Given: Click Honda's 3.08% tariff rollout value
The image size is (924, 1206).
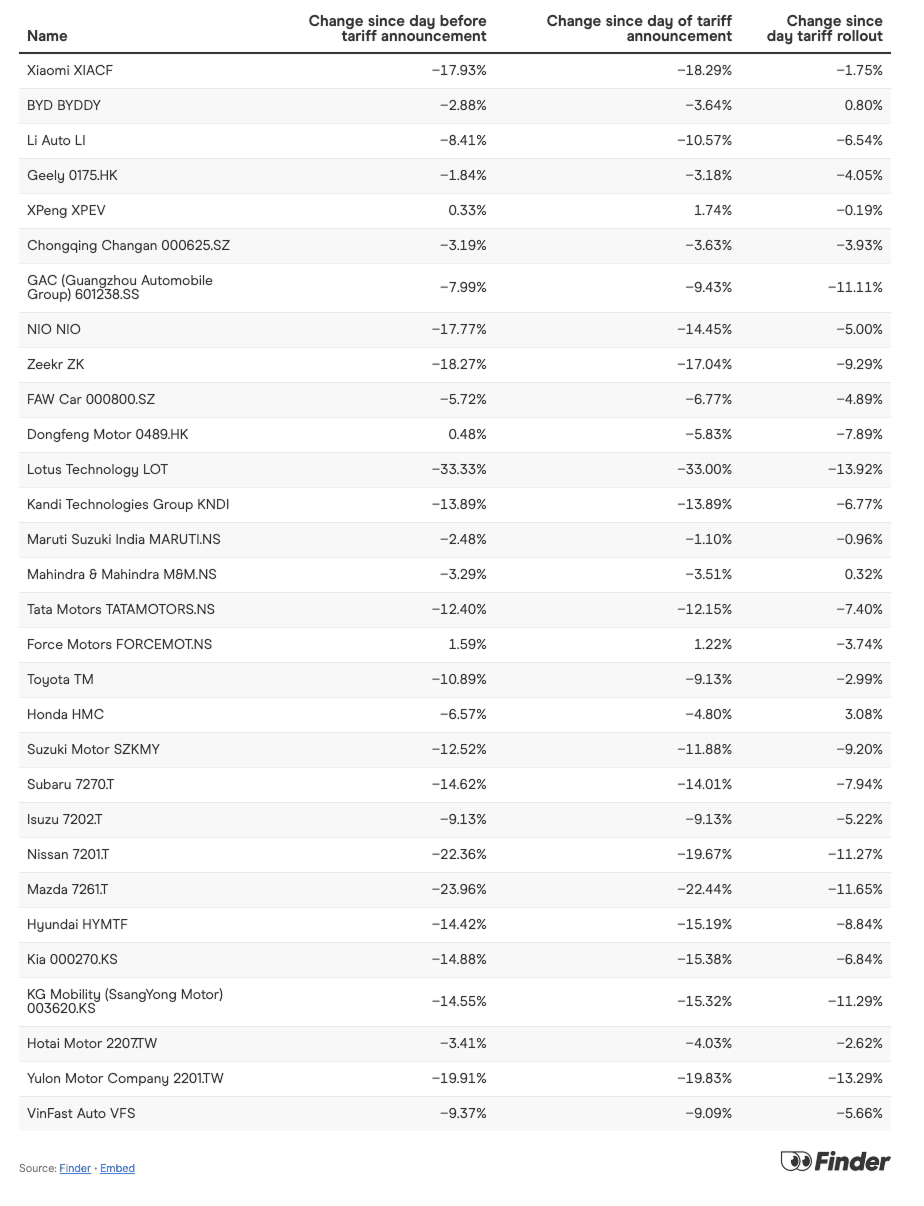Looking at the screenshot, I should (x=864, y=715).
